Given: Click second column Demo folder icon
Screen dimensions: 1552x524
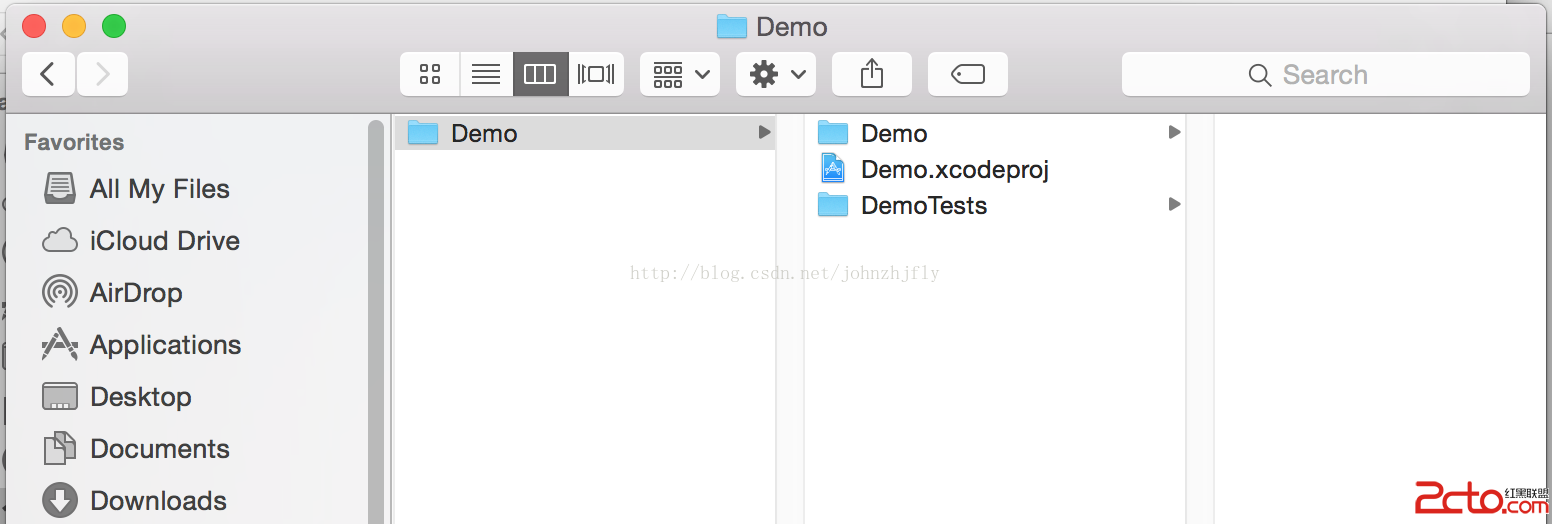Looking at the screenshot, I should (833, 133).
